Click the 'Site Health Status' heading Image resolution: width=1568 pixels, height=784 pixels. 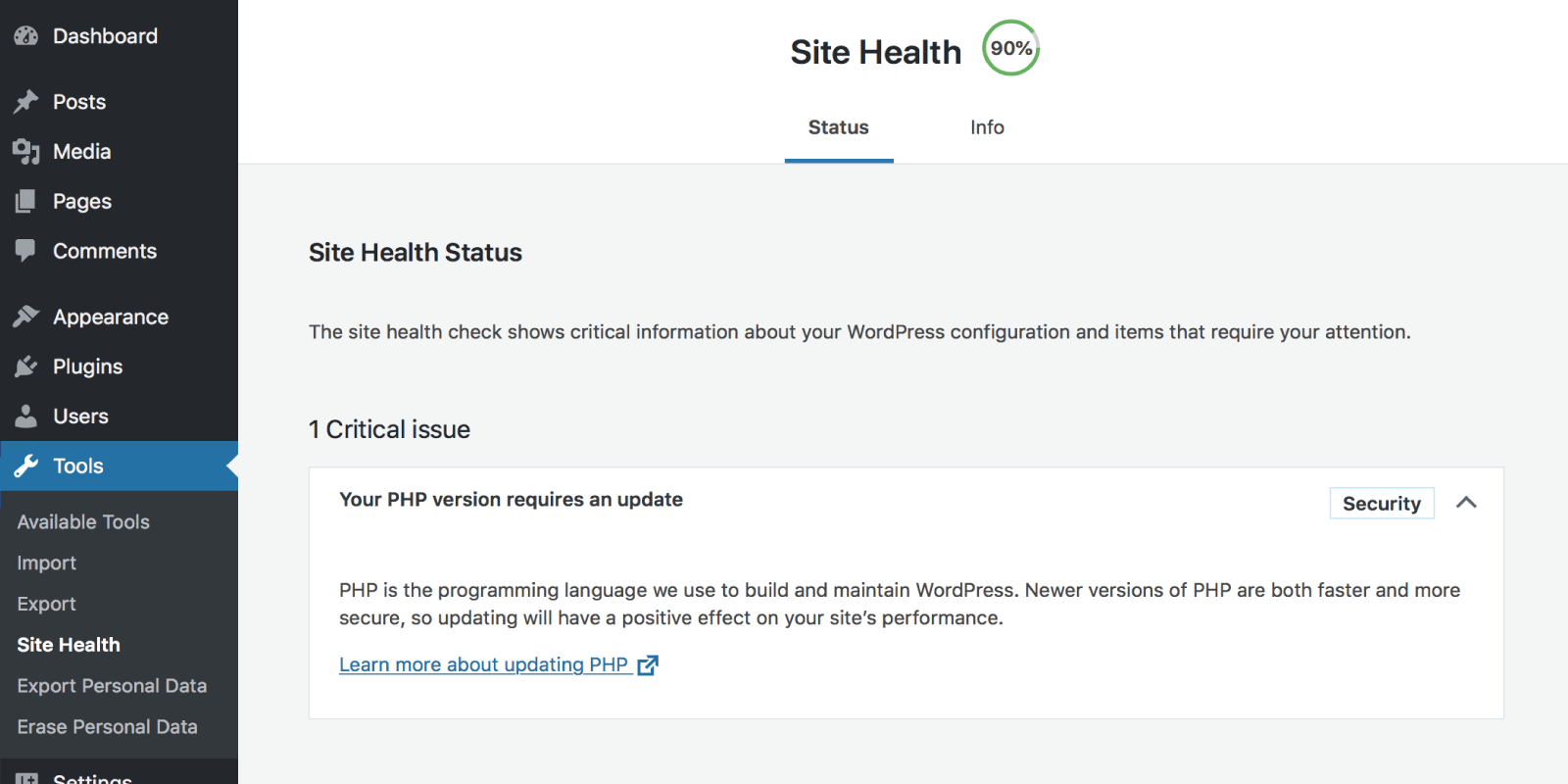click(416, 253)
